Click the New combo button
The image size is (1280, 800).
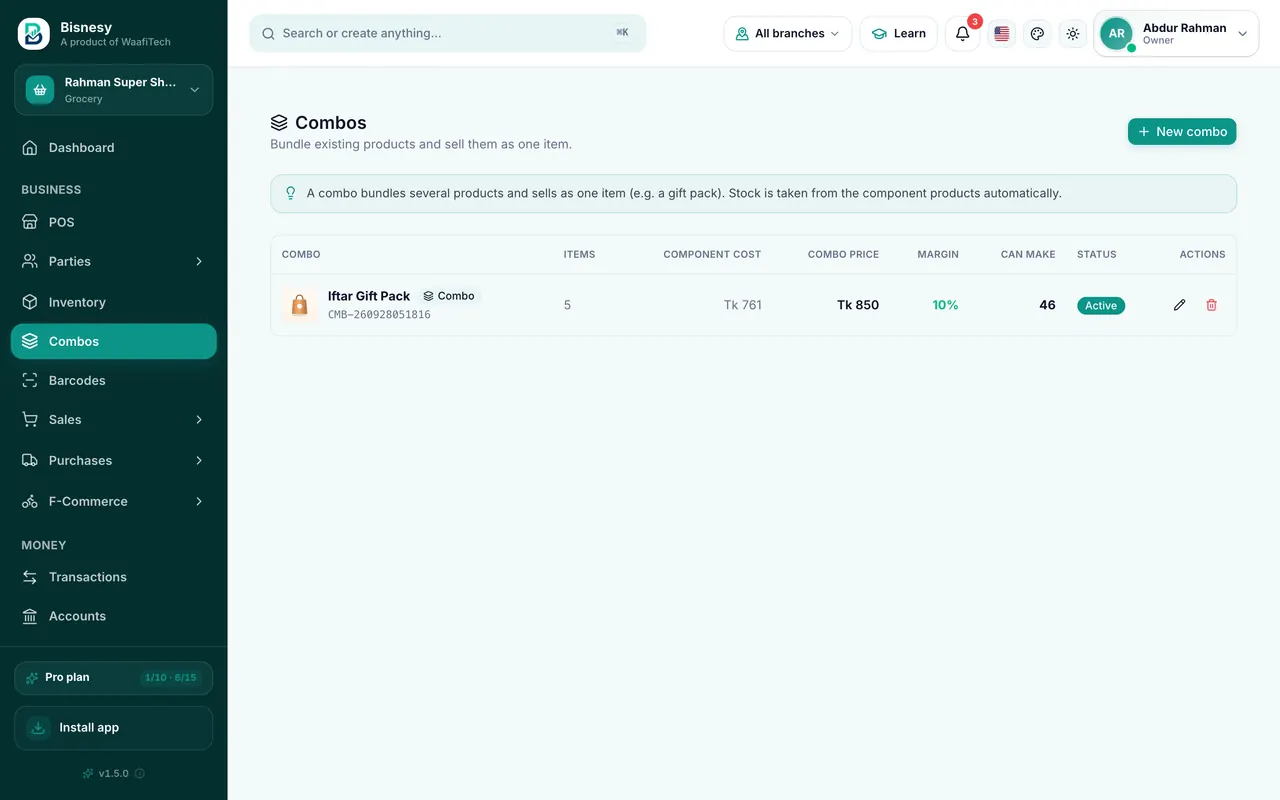(x=1182, y=132)
